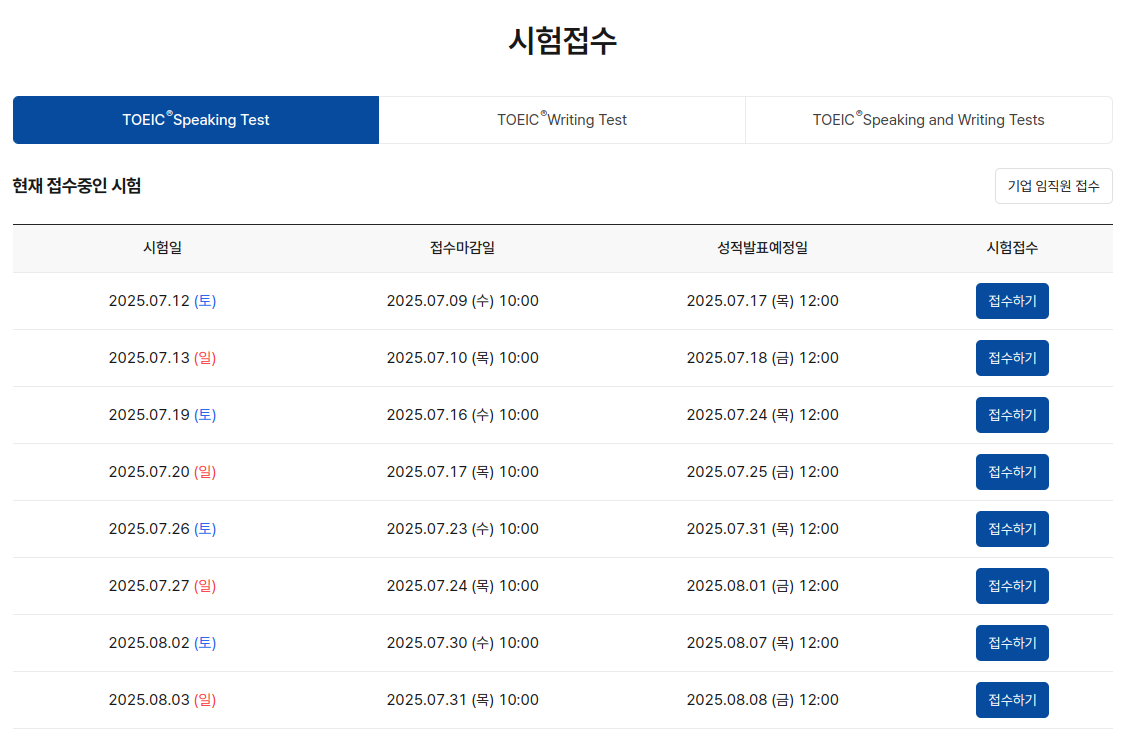Register for the 2025.08.02 test
1139x738 pixels.
1011,642
